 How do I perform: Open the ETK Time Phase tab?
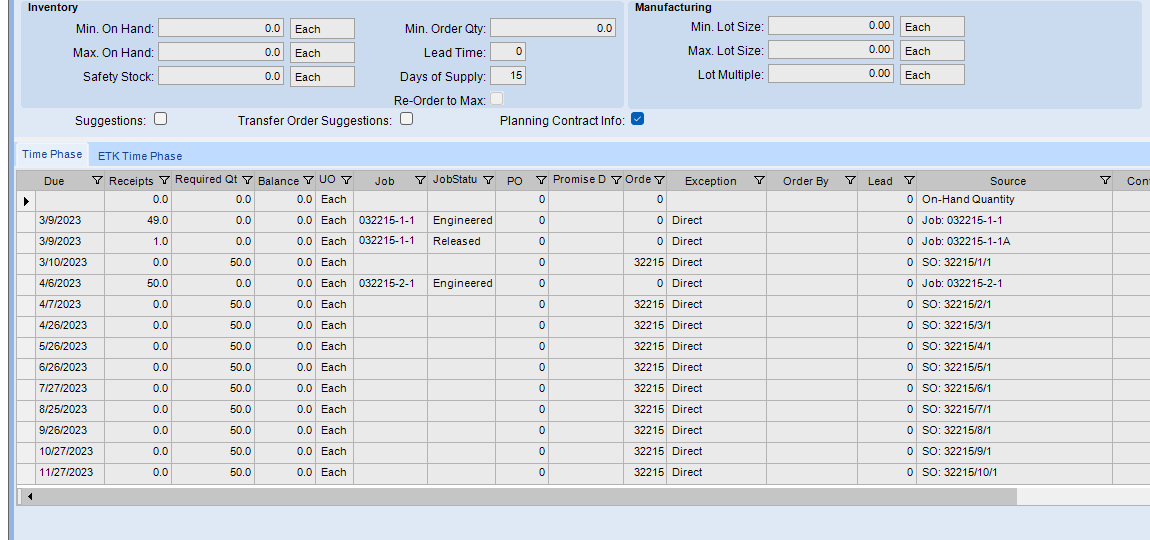[x=140, y=156]
